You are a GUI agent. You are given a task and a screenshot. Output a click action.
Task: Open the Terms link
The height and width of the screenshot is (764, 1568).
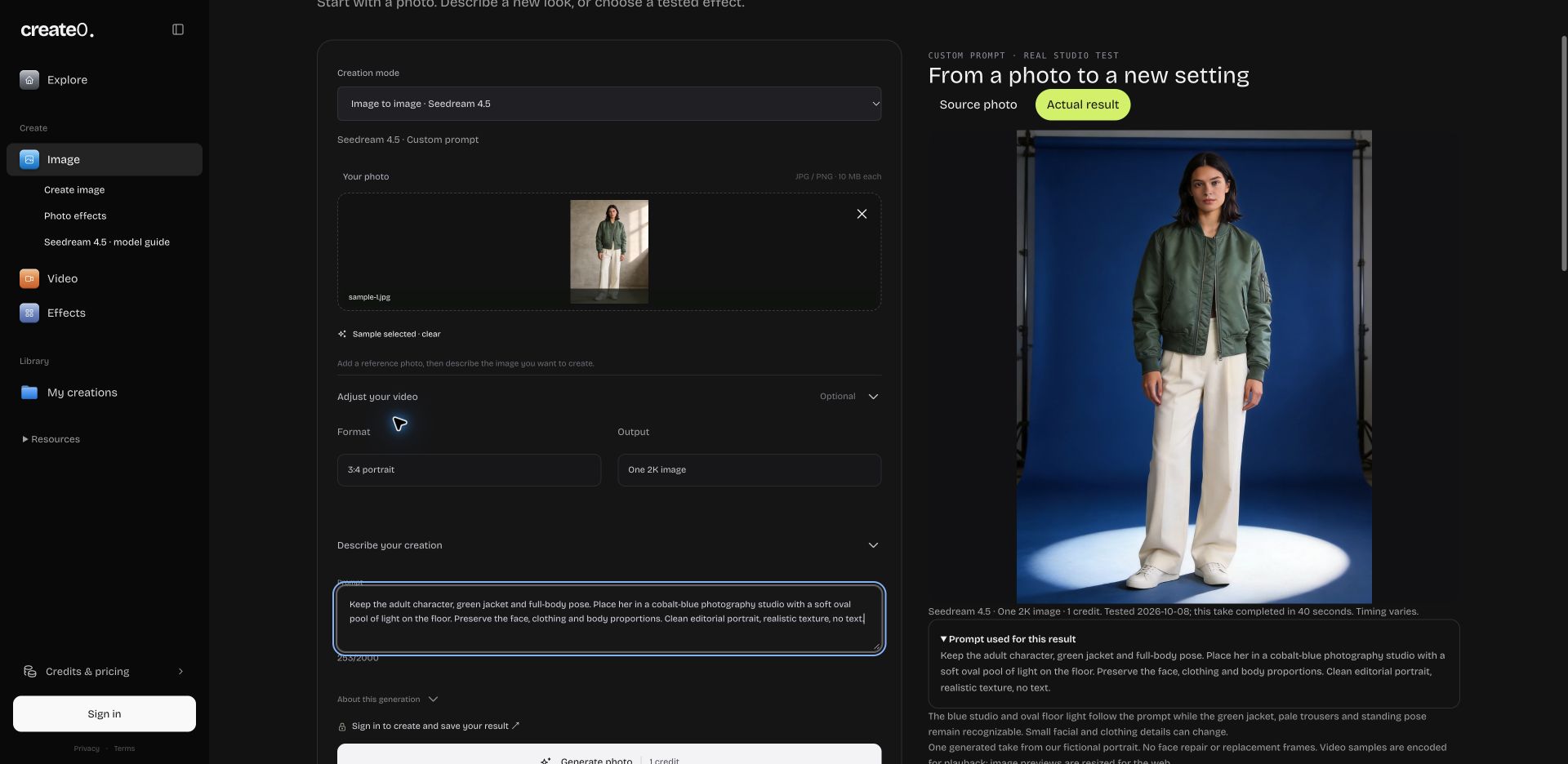click(x=124, y=748)
